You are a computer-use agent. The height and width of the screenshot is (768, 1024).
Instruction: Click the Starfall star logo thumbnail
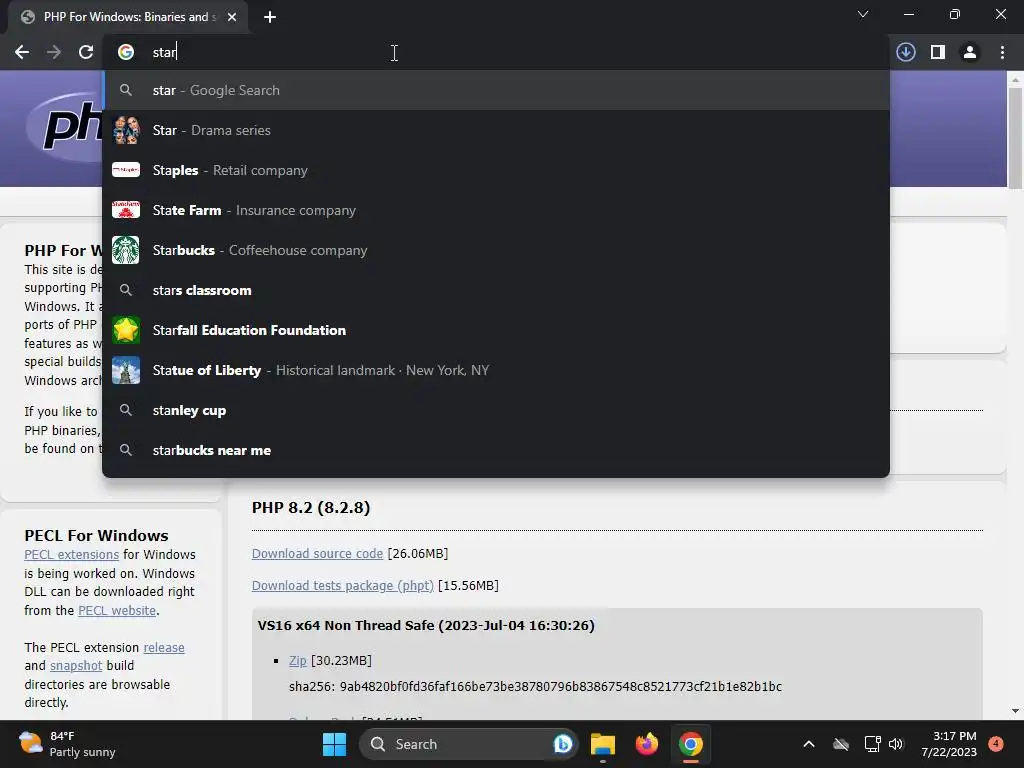click(125, 330)
